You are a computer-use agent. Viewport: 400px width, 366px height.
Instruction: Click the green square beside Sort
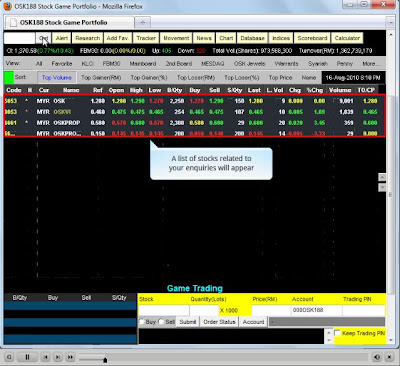[x=9, y=77]
